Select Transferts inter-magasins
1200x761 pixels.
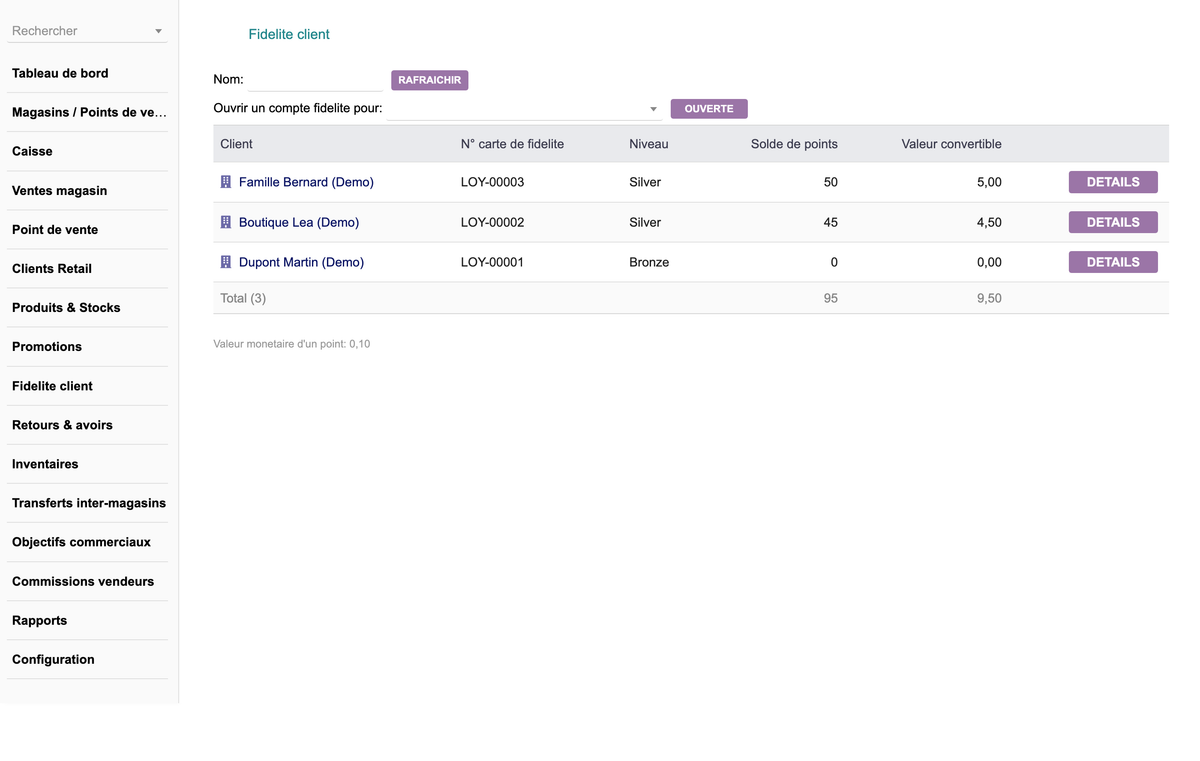[x=88, y=502]
